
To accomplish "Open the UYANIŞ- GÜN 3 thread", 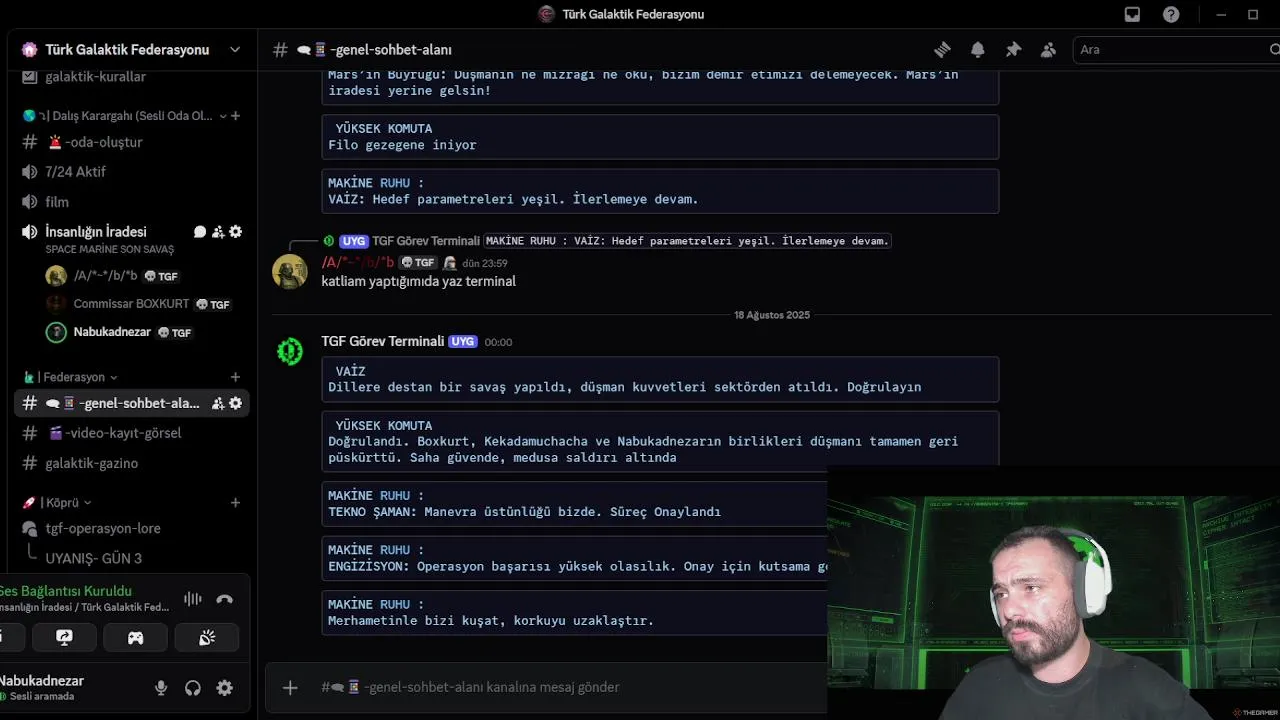I will pos(93,558).
